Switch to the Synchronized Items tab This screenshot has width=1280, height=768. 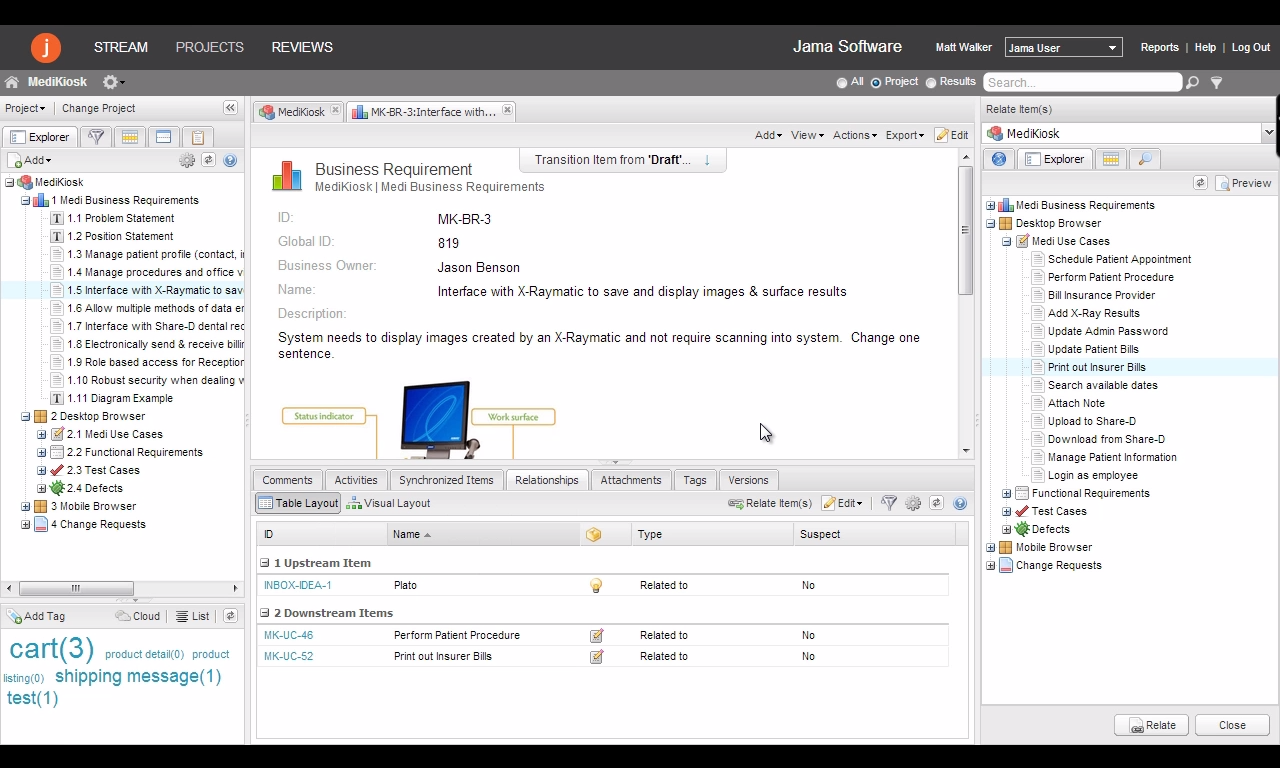446,480
